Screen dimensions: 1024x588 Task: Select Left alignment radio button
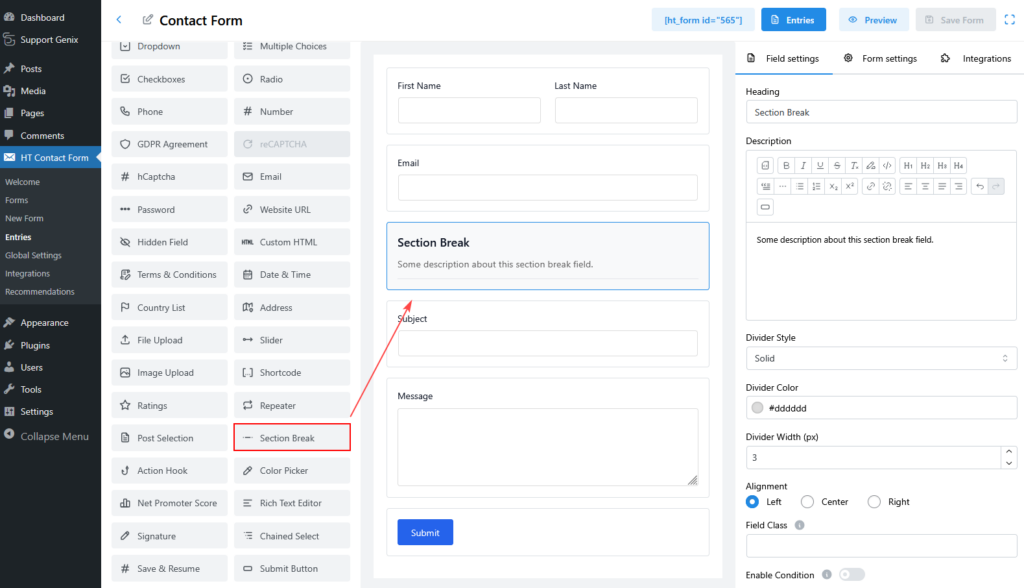point(753,502)
